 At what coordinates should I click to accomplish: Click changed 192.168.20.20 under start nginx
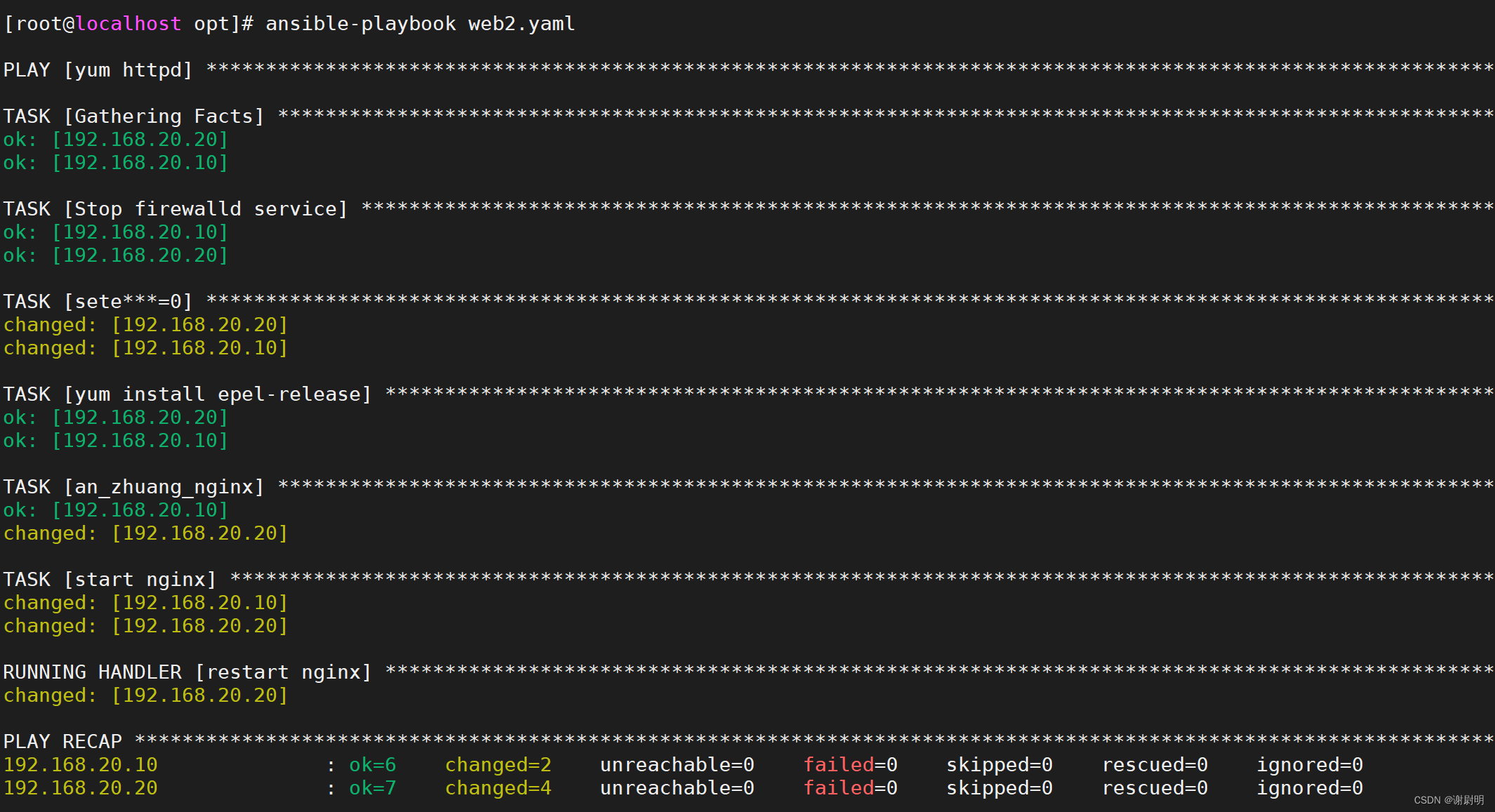146,626
